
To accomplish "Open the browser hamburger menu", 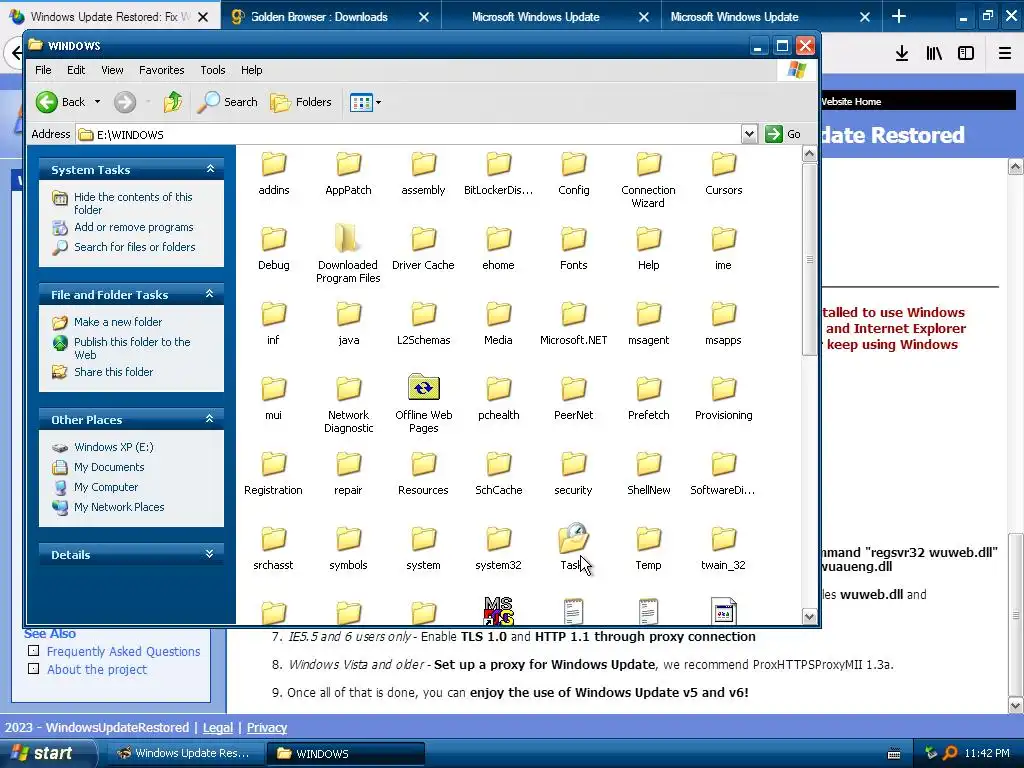I will [x=1005, y=54].
